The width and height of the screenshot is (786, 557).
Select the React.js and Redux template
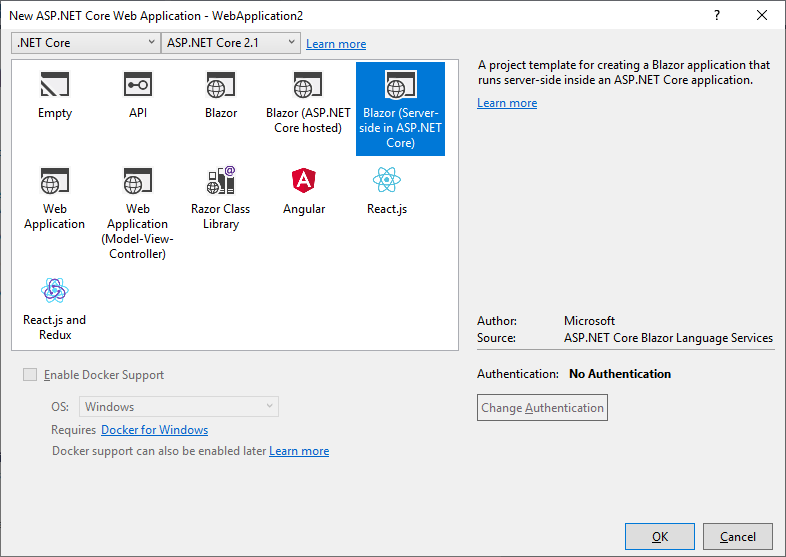55,308
